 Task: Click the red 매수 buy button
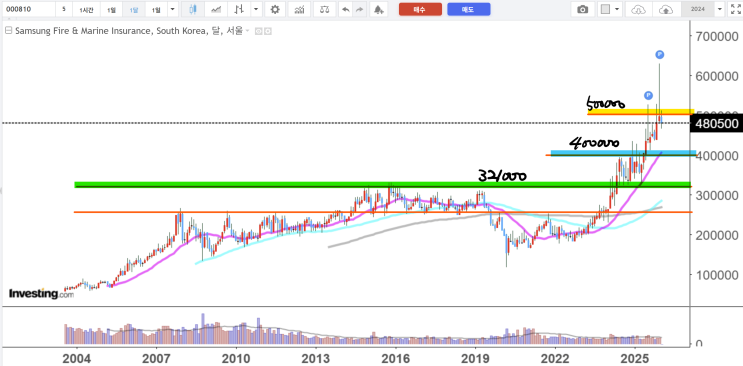(420, 9)
